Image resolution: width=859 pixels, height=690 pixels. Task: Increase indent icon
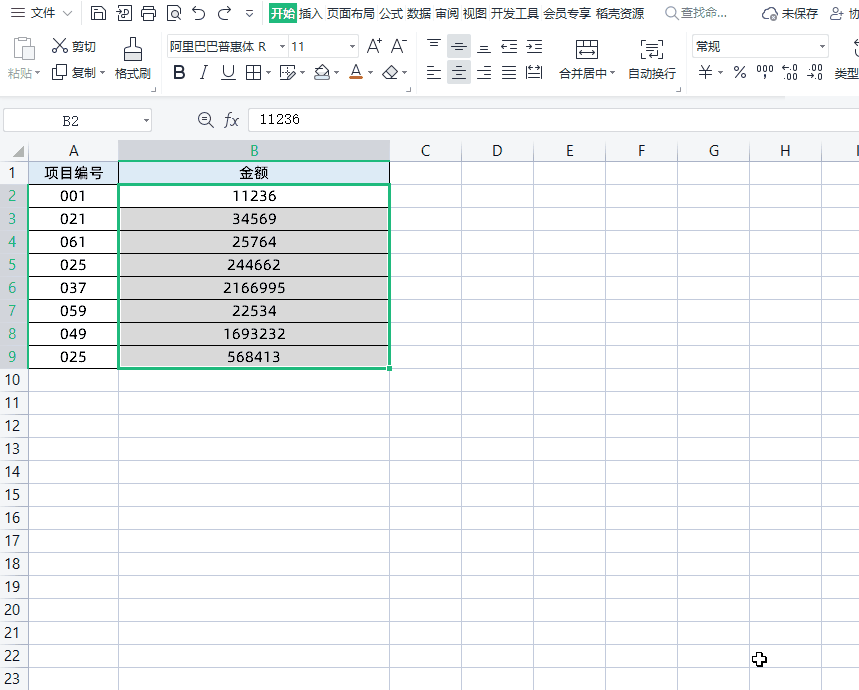click(x=534, y=47)
